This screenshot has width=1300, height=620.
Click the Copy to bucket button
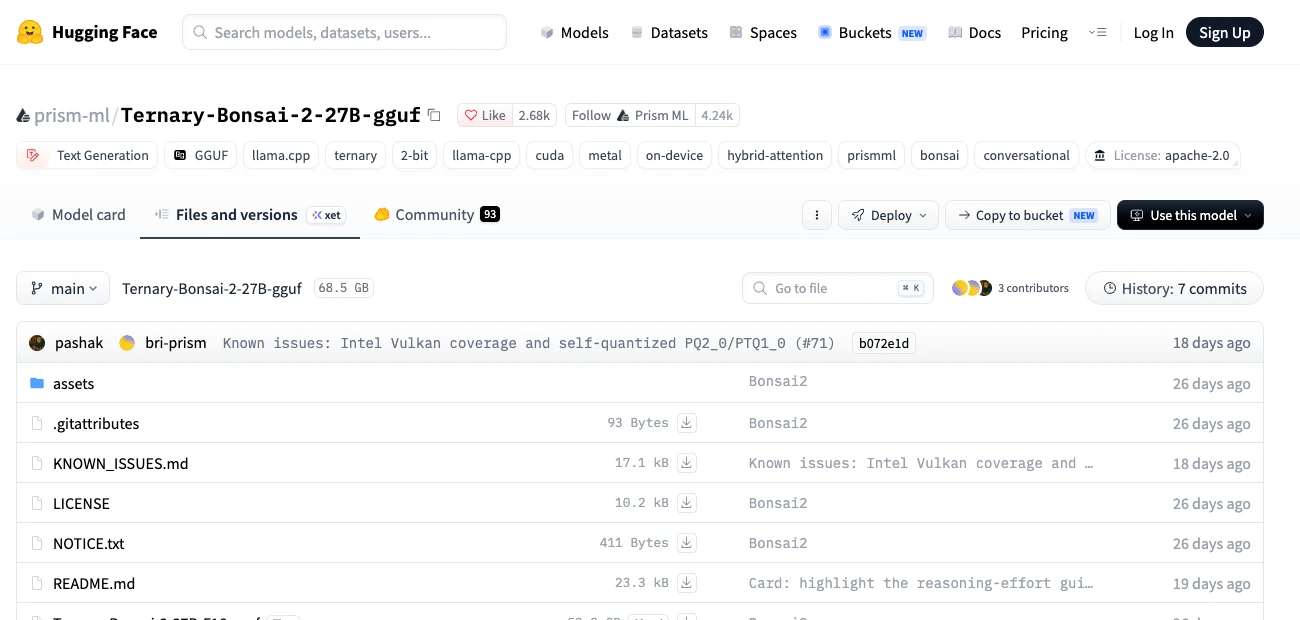click(x=1028, y=215)
